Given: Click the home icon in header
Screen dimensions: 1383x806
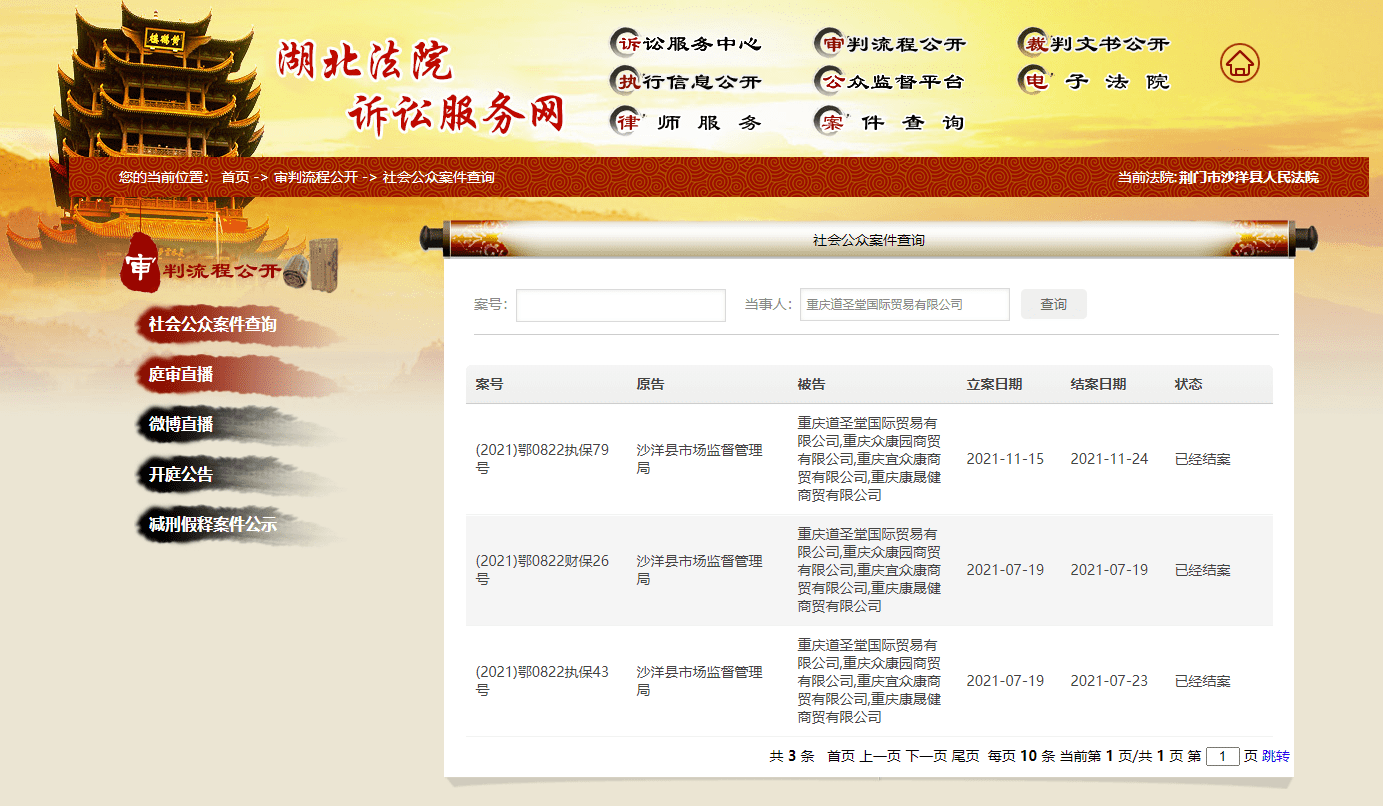Looking at the screenshot, I should pos(1239,63).
